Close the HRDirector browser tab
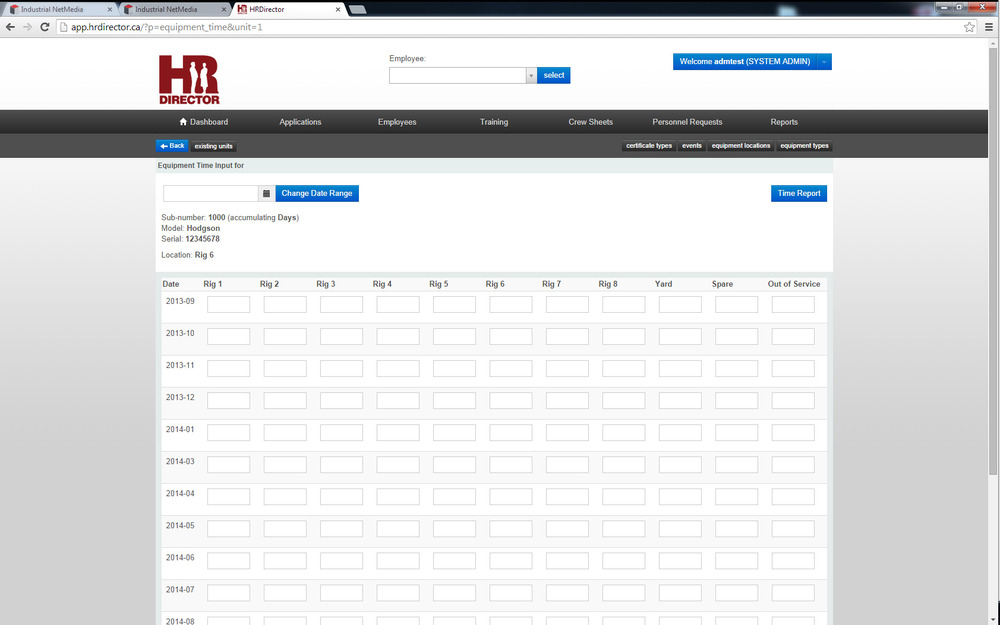This screenshot has height=625, width=1000. (338, 10)
